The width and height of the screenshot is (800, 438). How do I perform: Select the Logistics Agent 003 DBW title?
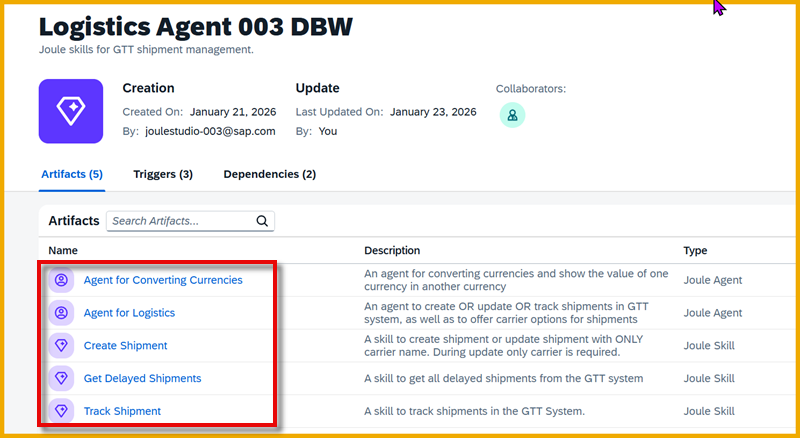(196, 27)
